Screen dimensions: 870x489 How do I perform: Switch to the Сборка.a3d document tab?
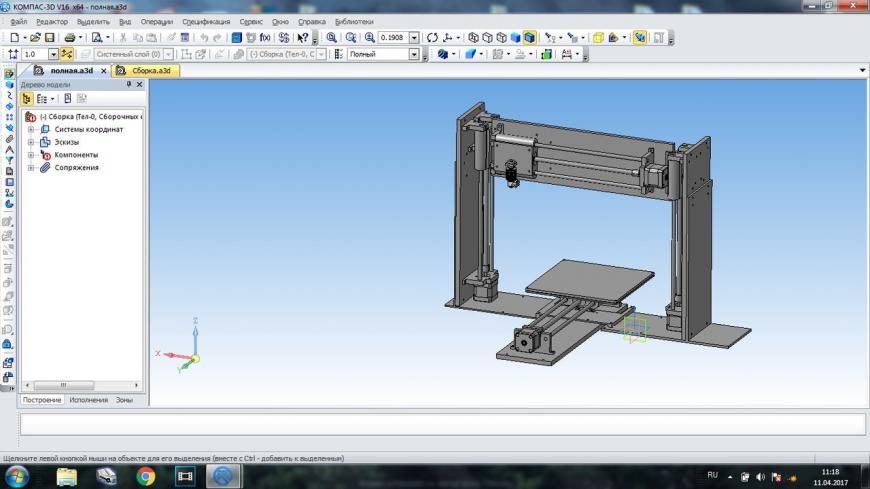pos(152,71)
